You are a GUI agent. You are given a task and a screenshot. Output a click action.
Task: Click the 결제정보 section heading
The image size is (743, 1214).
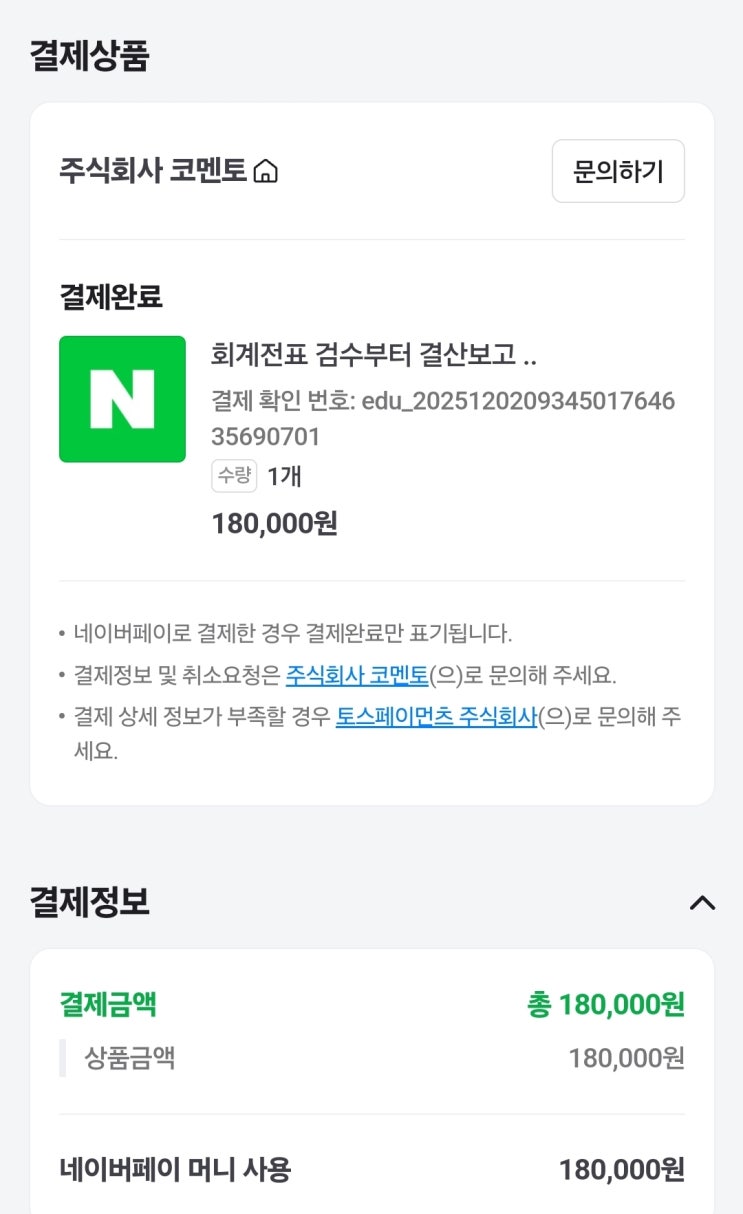pyautogui.click(x=89, y=902)
